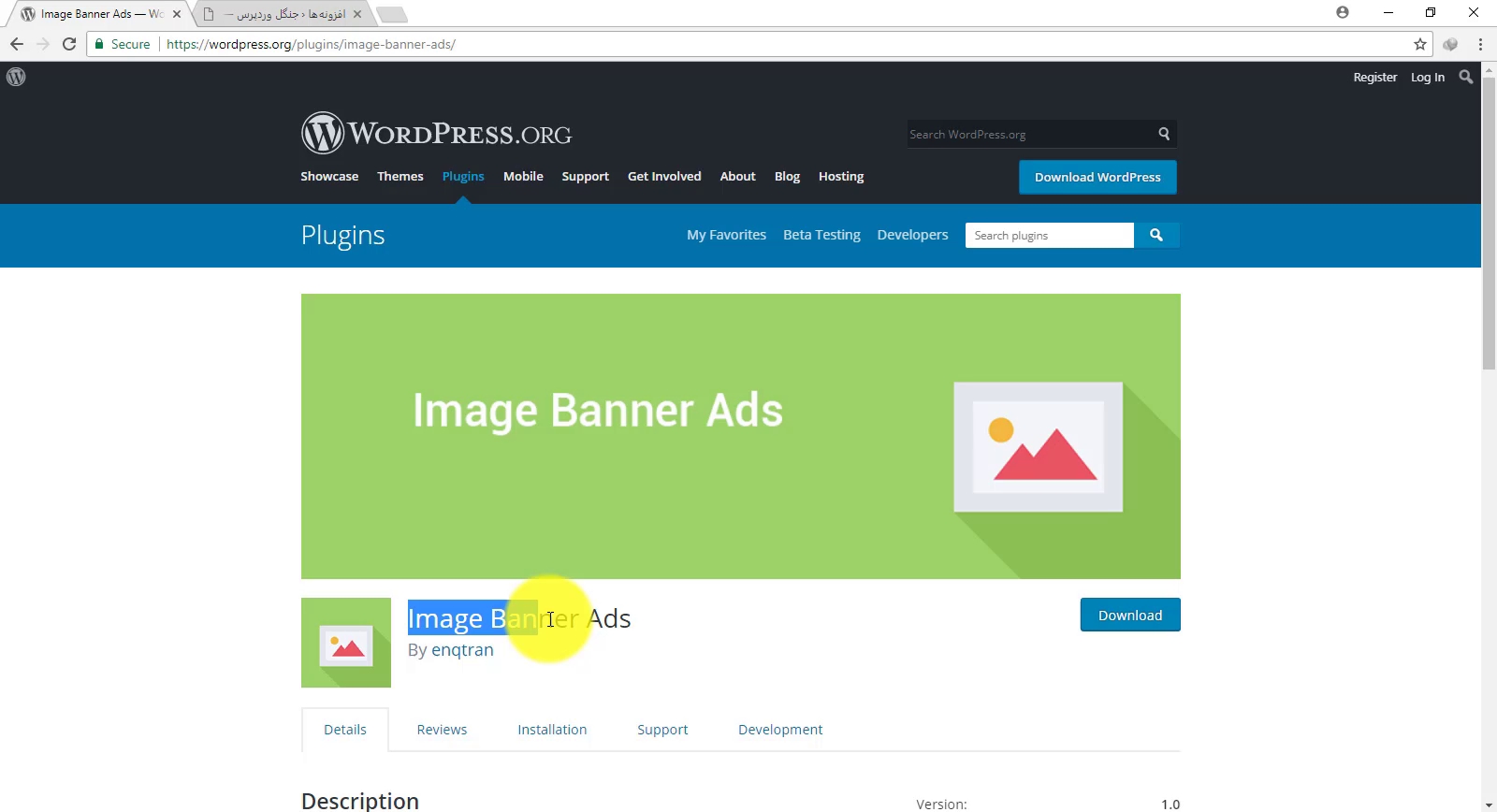This screenshot has width=1497, height=812.
Task: Click the WordPress admin bar logo icon
Action: click(x=16, y=78)
